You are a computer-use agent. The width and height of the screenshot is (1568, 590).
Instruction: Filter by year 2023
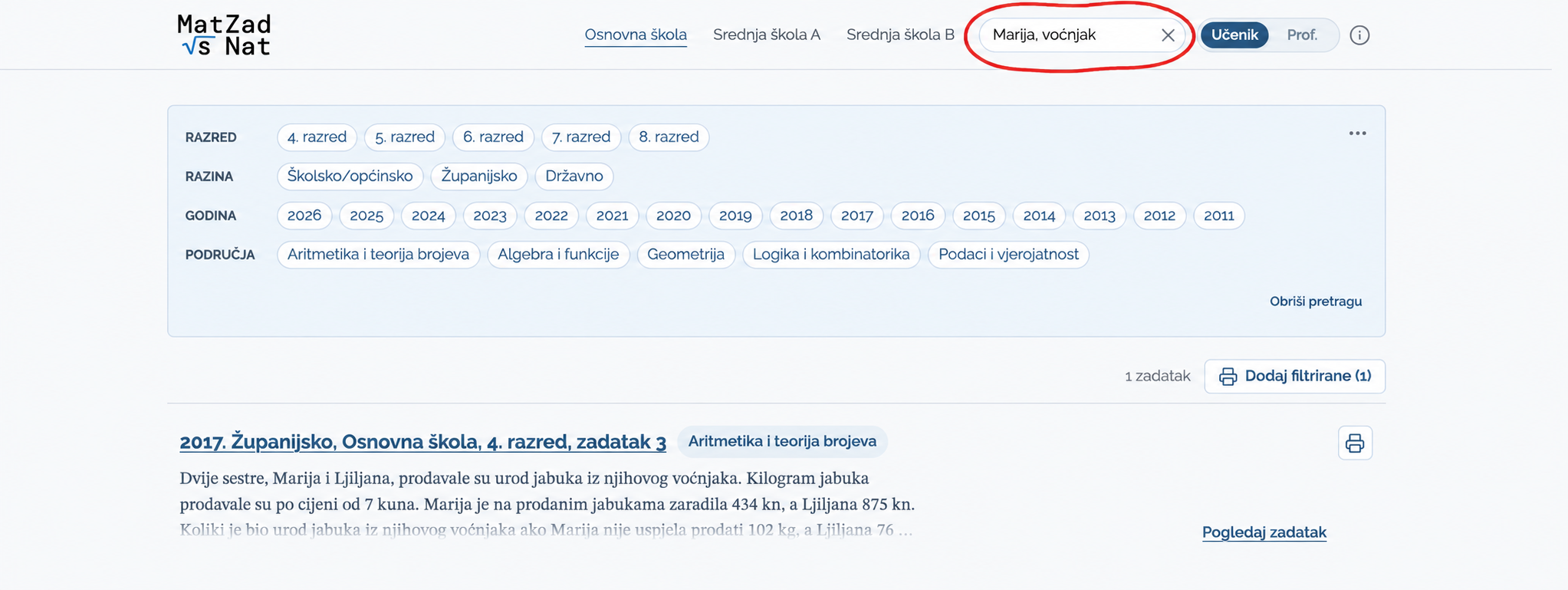pos(490,216)
